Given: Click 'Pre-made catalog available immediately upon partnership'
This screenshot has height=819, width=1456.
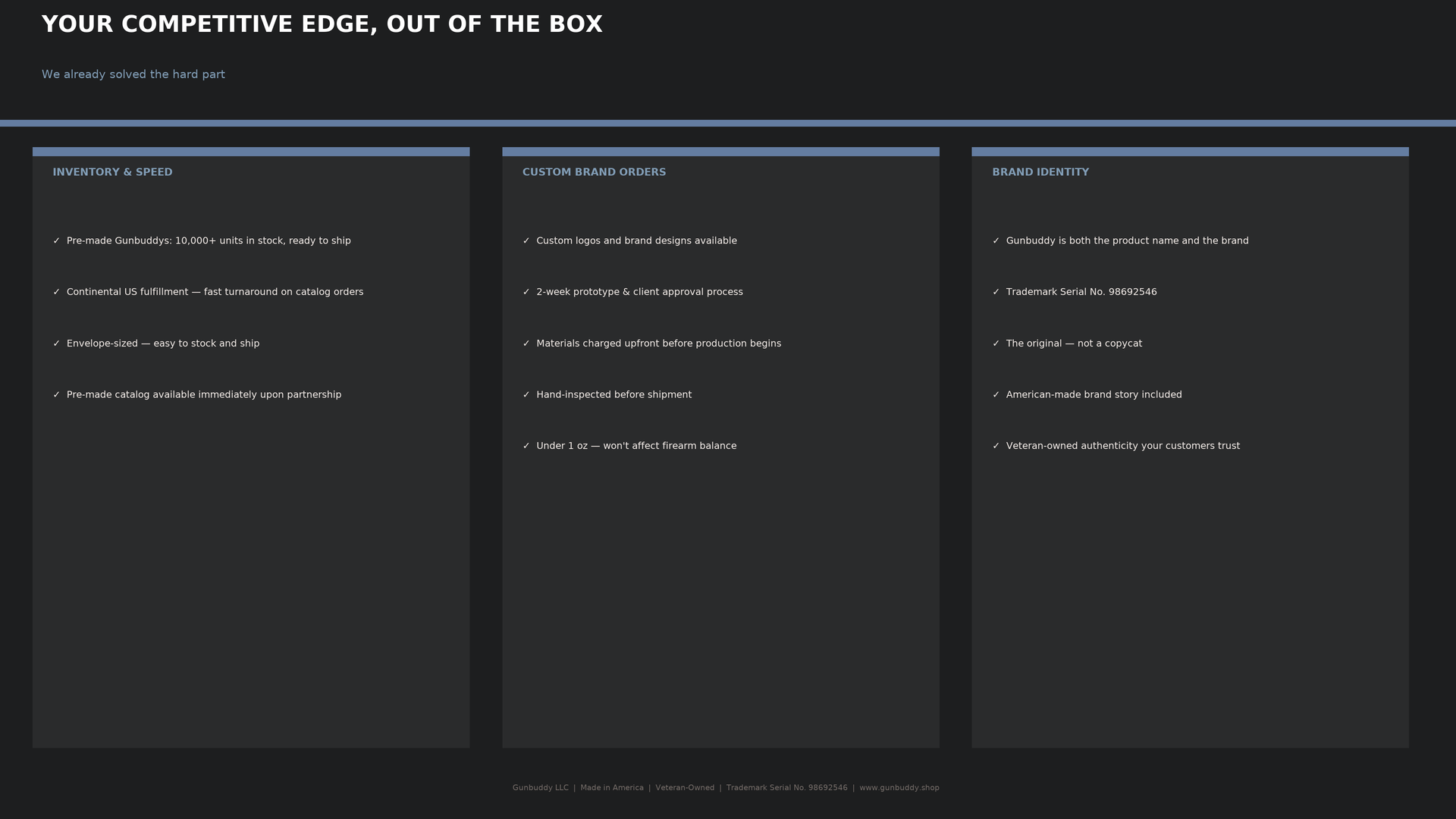Looking at the screenshot, I should 204,394.
